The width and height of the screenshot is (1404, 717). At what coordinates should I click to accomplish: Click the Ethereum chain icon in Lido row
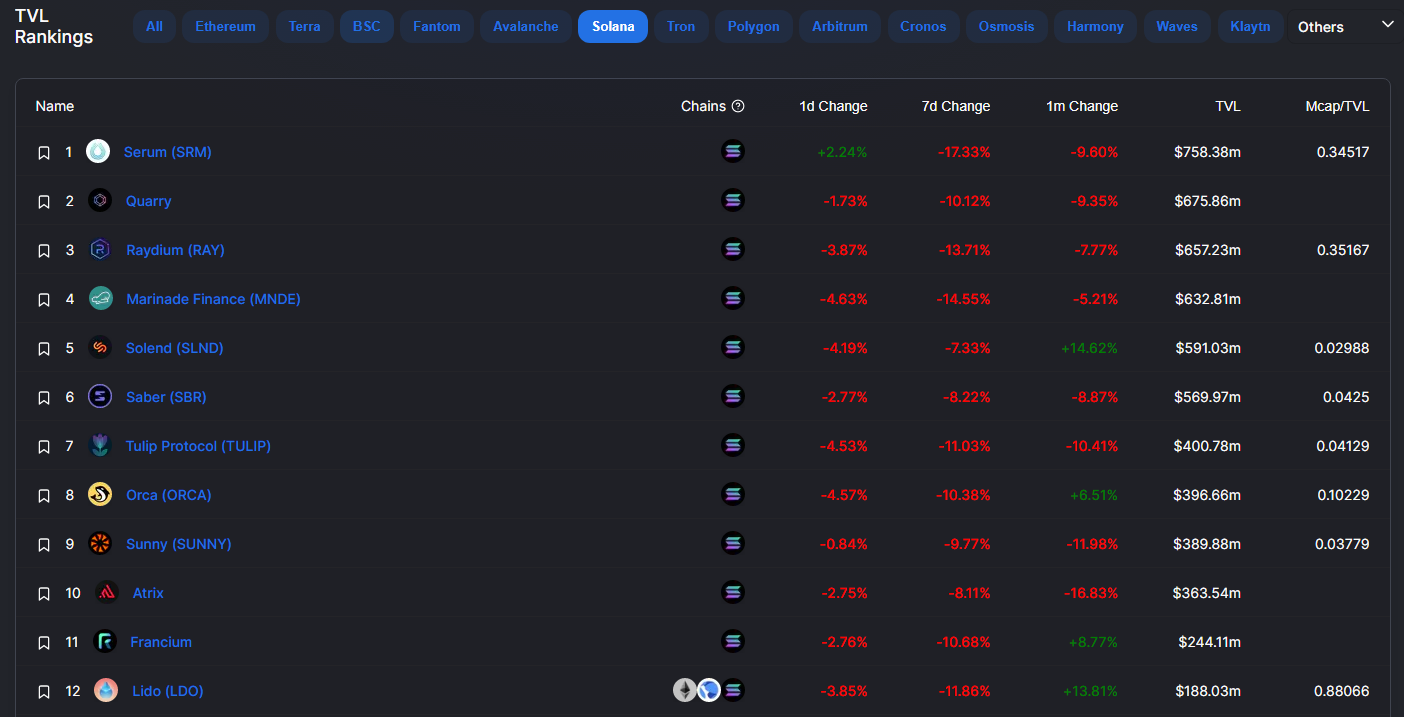click(684, 690)
